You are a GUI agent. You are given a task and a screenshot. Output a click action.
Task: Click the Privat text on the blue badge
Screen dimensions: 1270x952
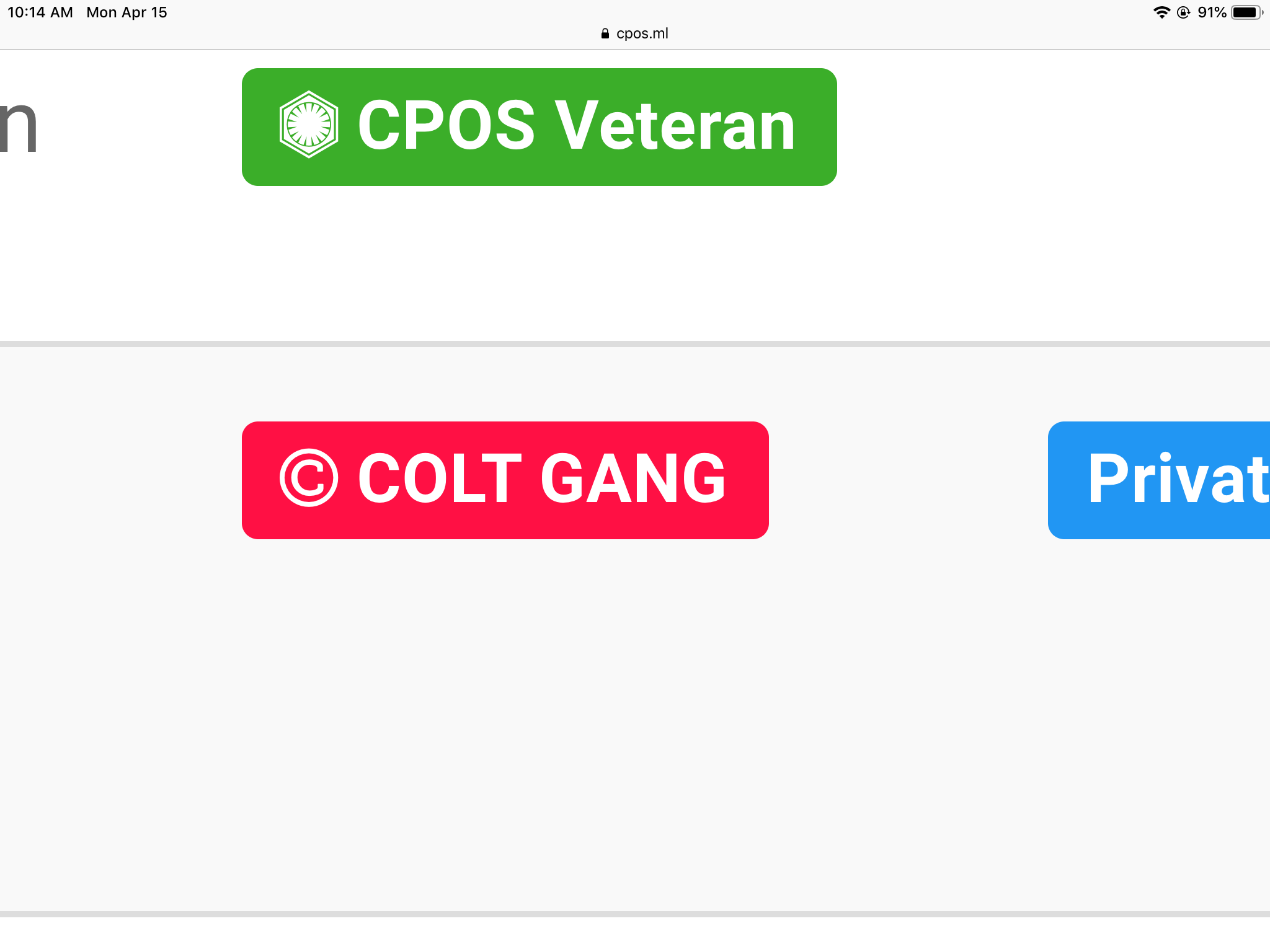(1180, 479)
